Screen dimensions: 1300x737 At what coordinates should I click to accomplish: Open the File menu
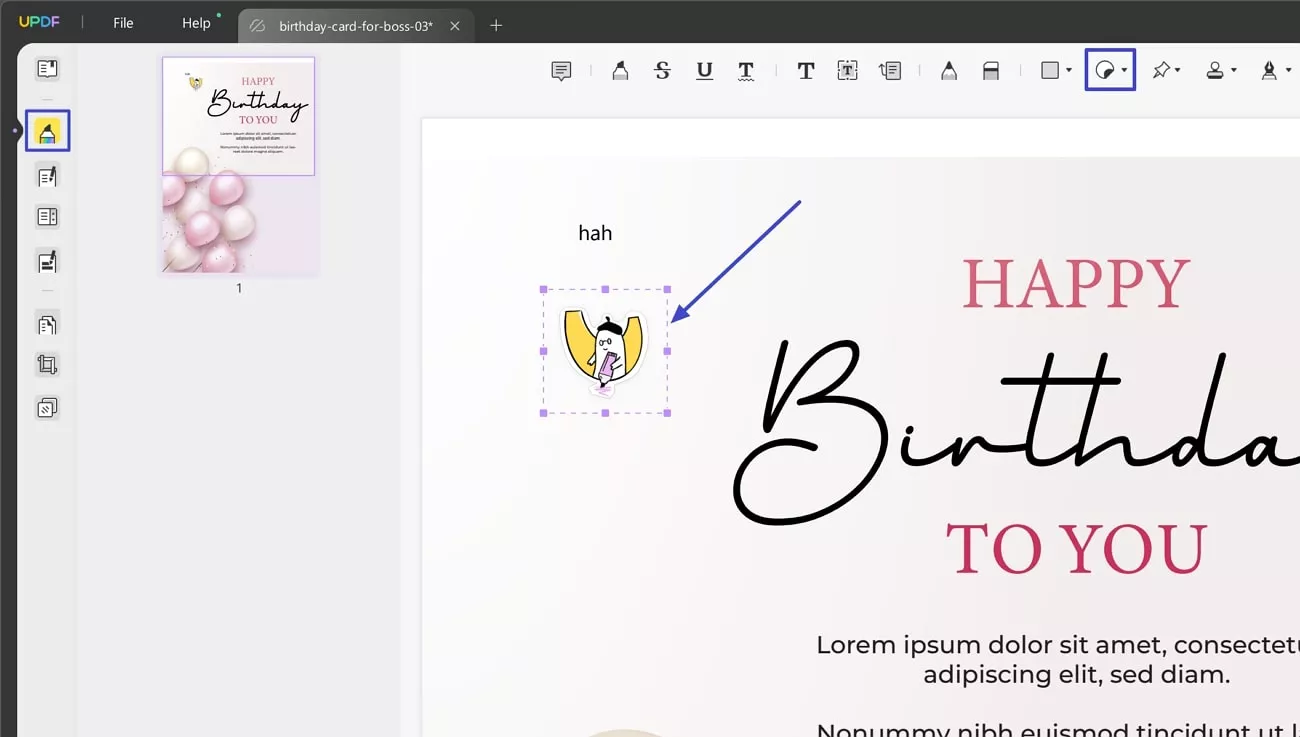coord(122,22)
